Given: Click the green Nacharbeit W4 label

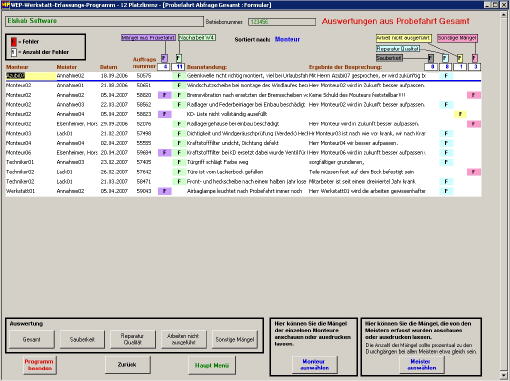Looking at the screenshot, I should 197,38.
